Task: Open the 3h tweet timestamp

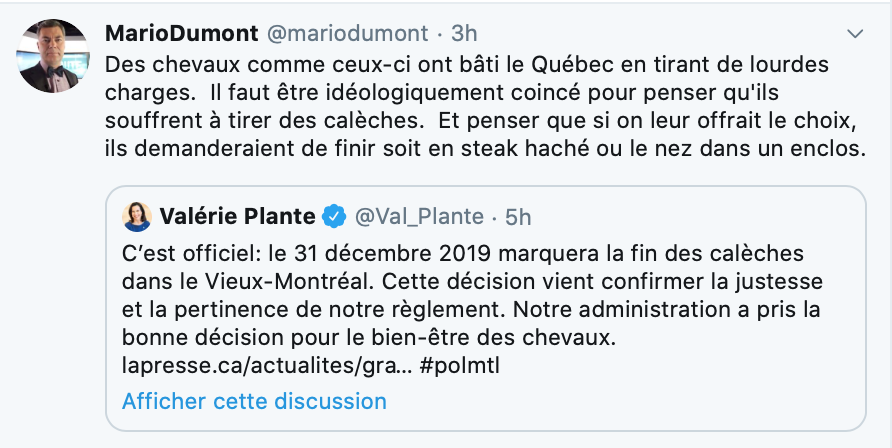Action: pos(464,34)
